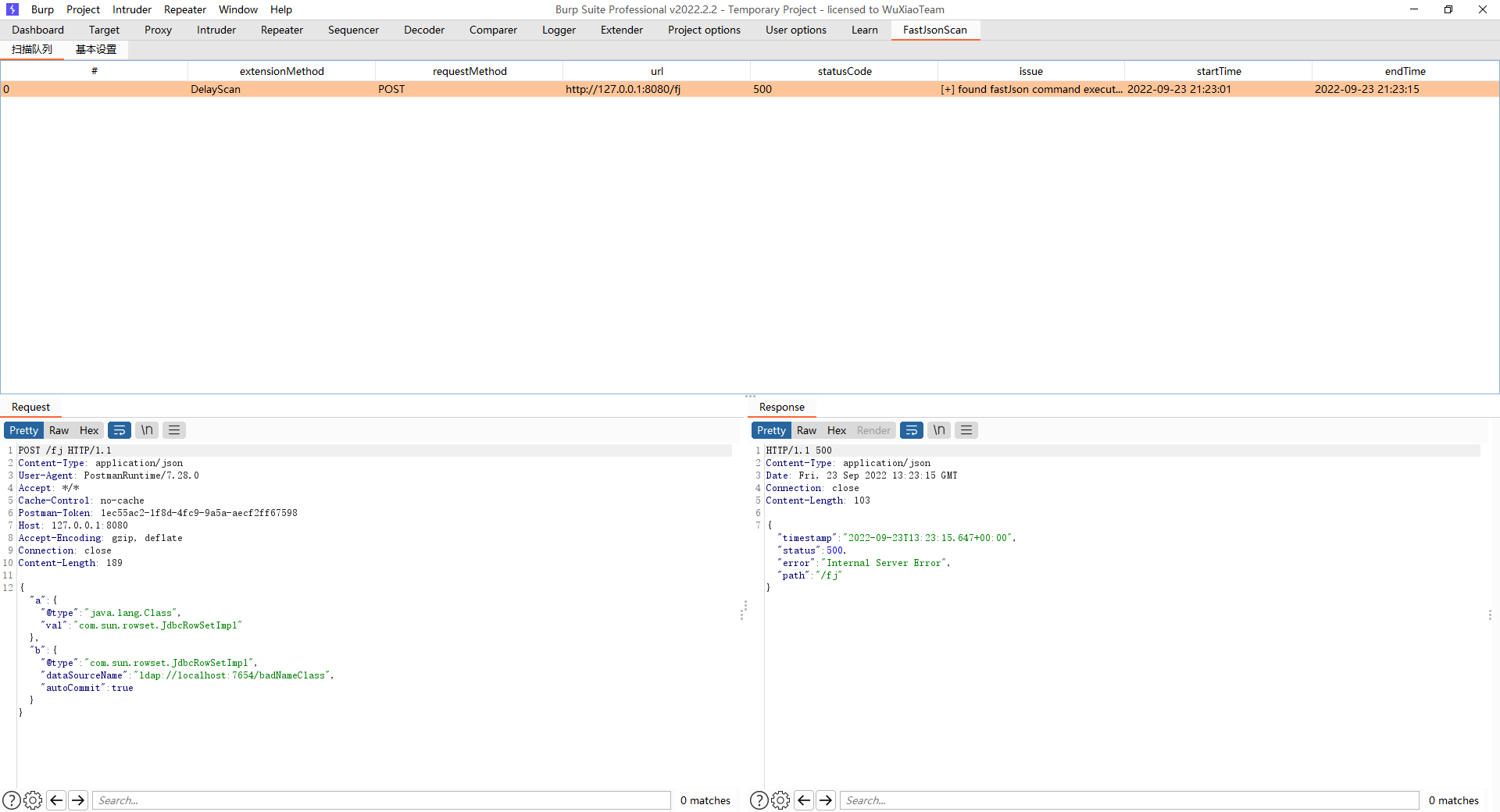Switch Request view to Hex
Image resolution: width=1500 pixels, height=812 pixels.
(x=89, y=430)
